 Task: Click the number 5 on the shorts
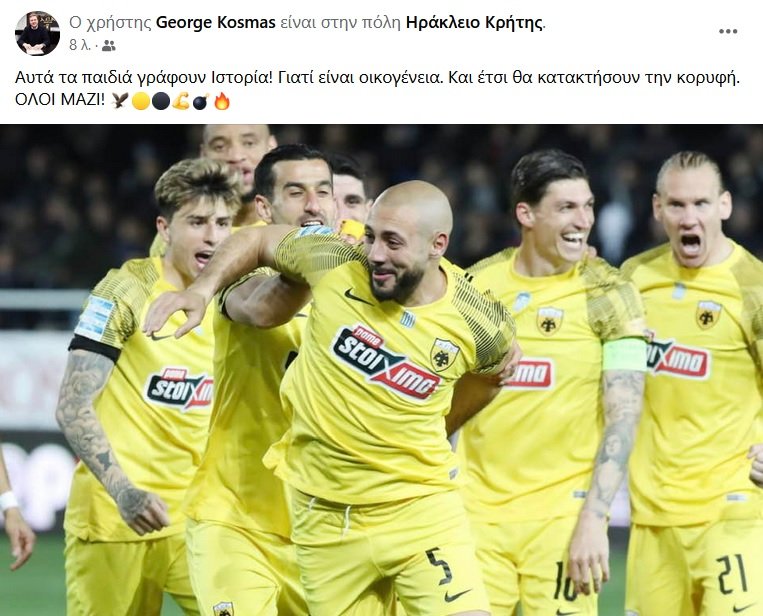(x=439, y=565)
